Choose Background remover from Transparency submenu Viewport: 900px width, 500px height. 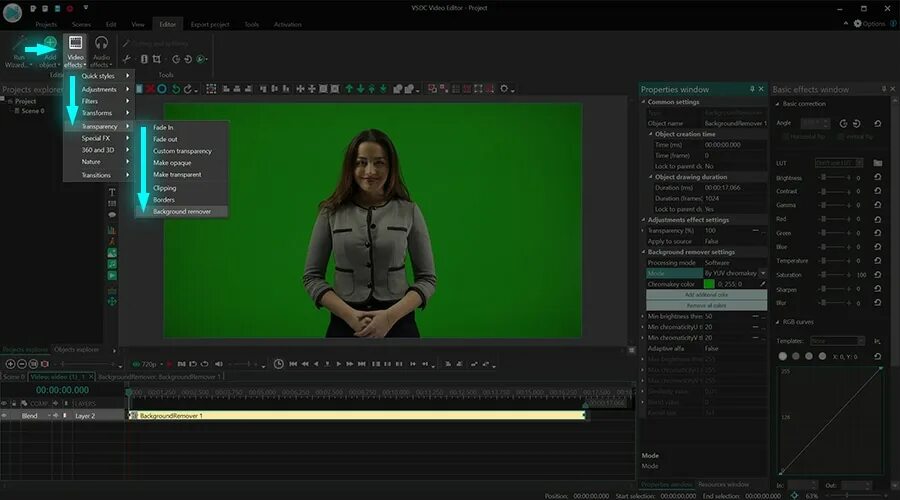pyautogui.click(x=181, y=212)
